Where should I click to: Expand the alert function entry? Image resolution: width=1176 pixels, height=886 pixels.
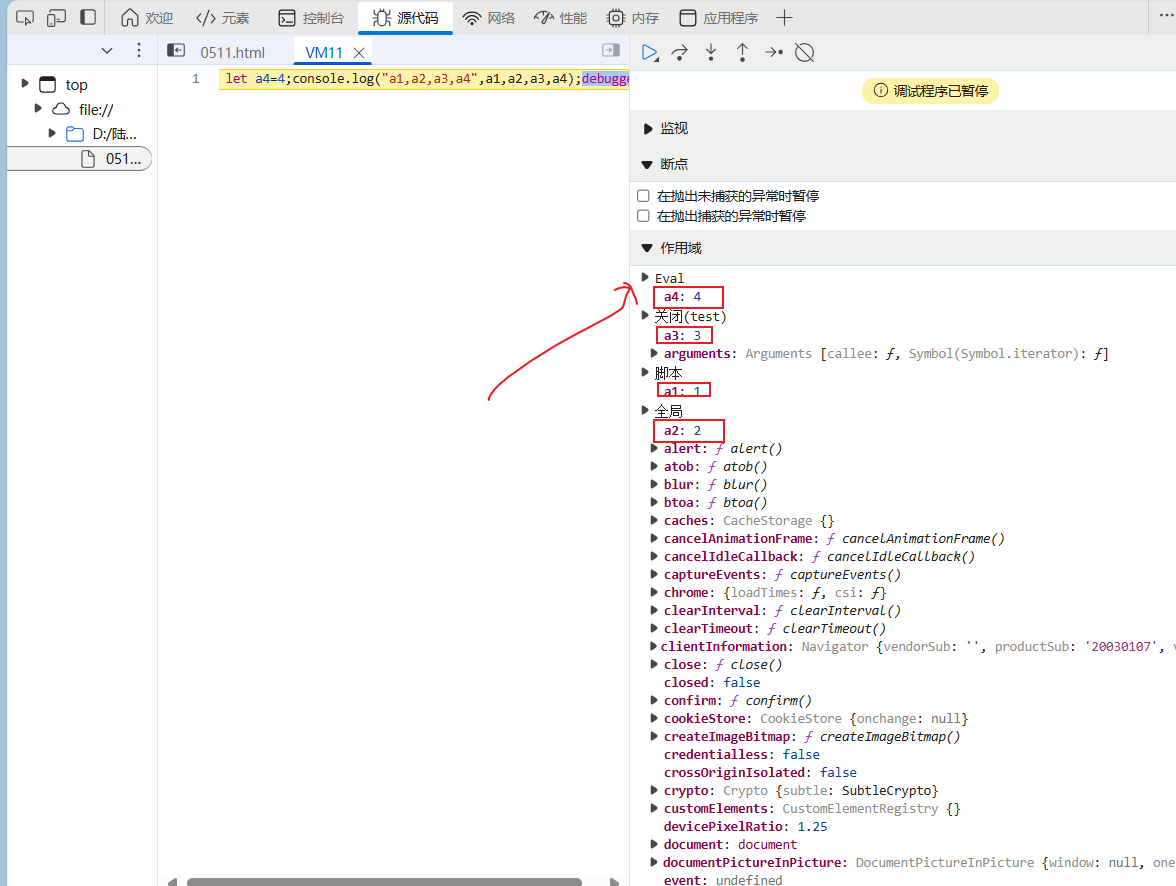tap(654, 448)
